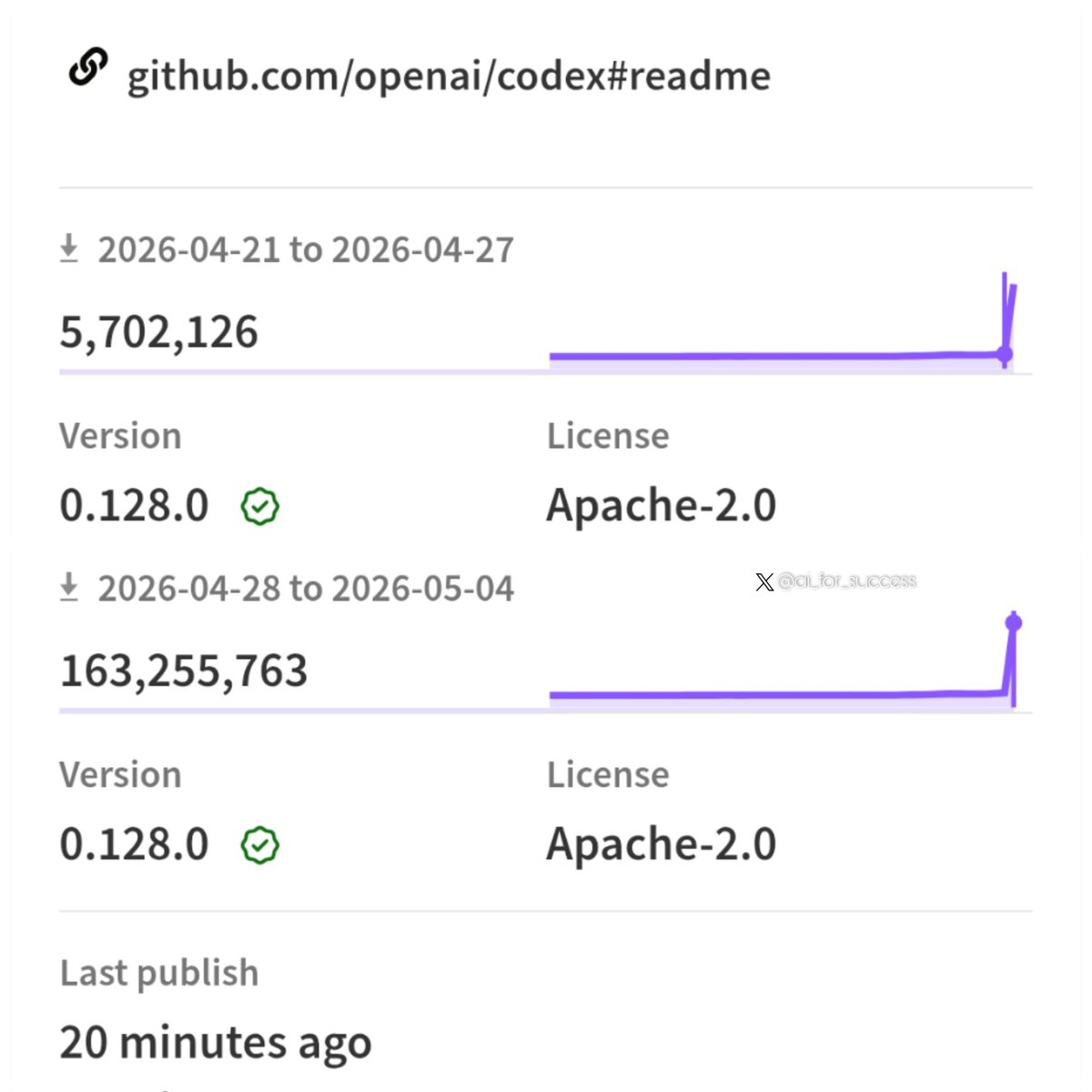This screenshot has height=1092, width=1092.
Task: Click the data point on the 5,702,126 downloads sparkline
Action: point(1005,354)
